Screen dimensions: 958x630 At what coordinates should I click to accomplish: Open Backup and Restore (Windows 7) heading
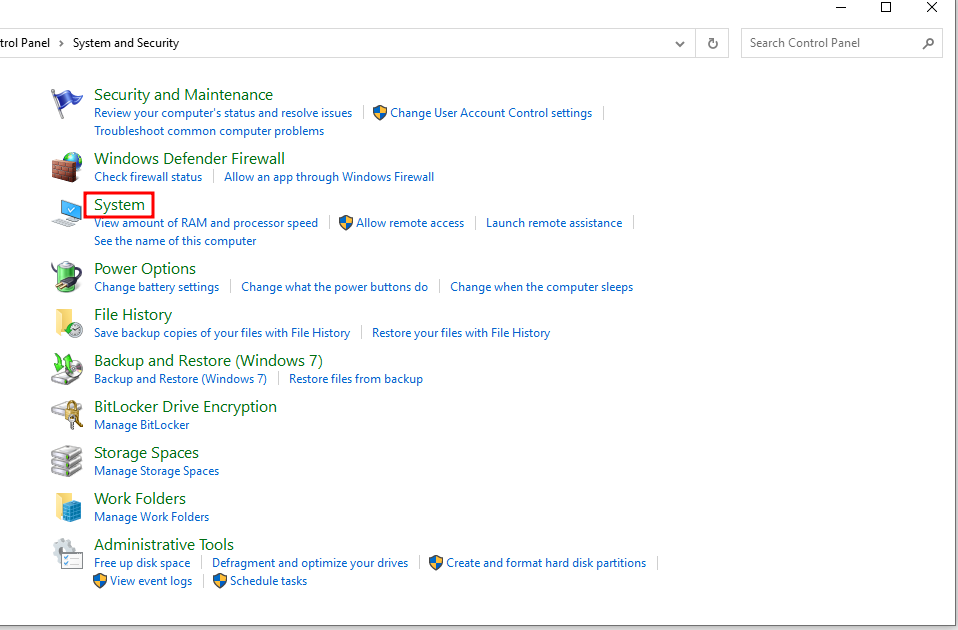(208, 361)
